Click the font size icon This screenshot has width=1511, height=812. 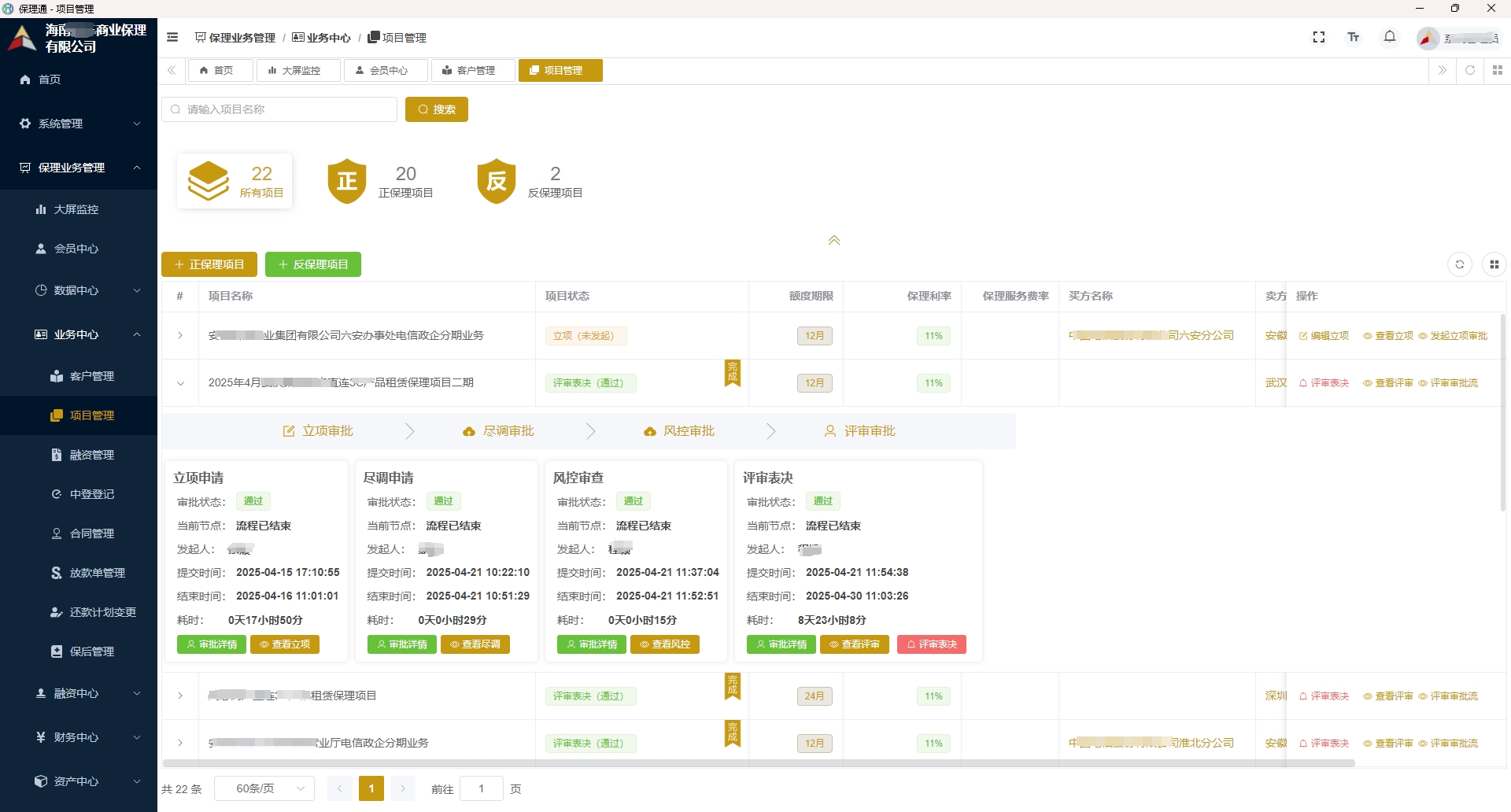pos(1354,37)
